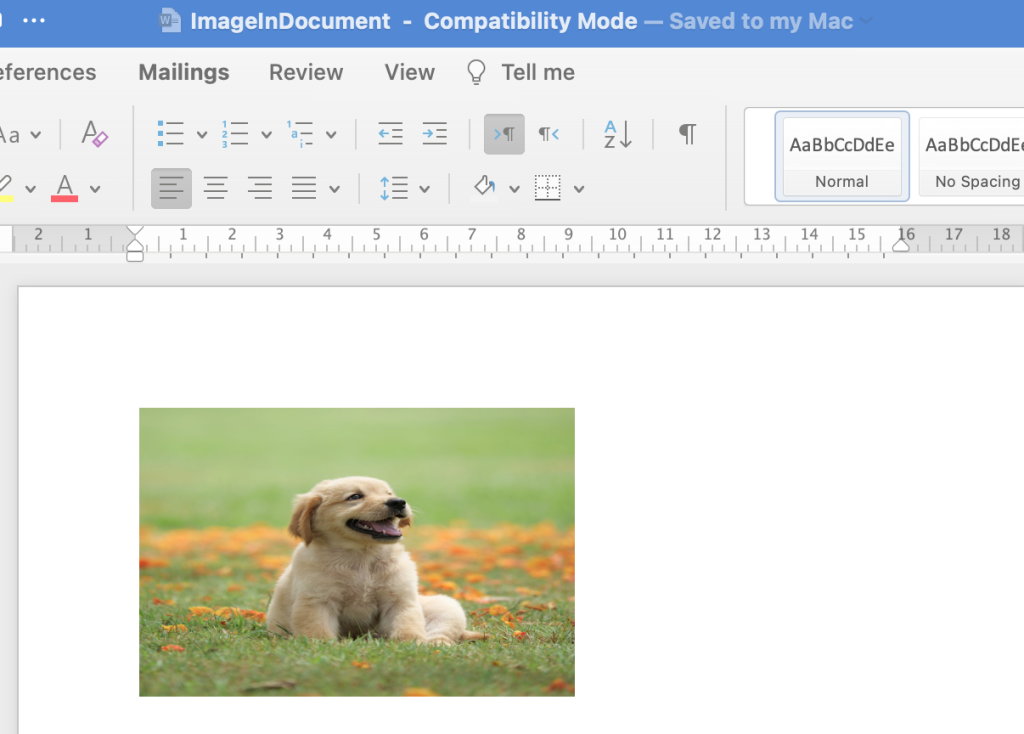Click the line and paragraph spacing icon

(x=394, y=188)
